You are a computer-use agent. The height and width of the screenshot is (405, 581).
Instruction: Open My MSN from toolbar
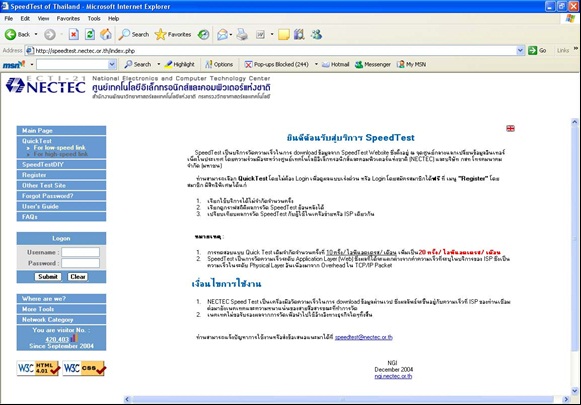point(411,64)
